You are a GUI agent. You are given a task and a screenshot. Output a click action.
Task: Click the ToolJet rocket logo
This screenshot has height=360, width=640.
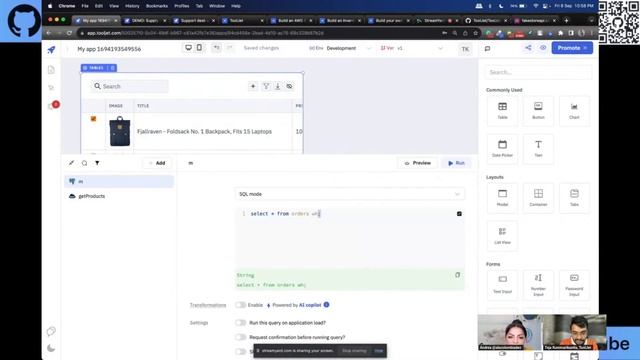[x=51, y=49]
